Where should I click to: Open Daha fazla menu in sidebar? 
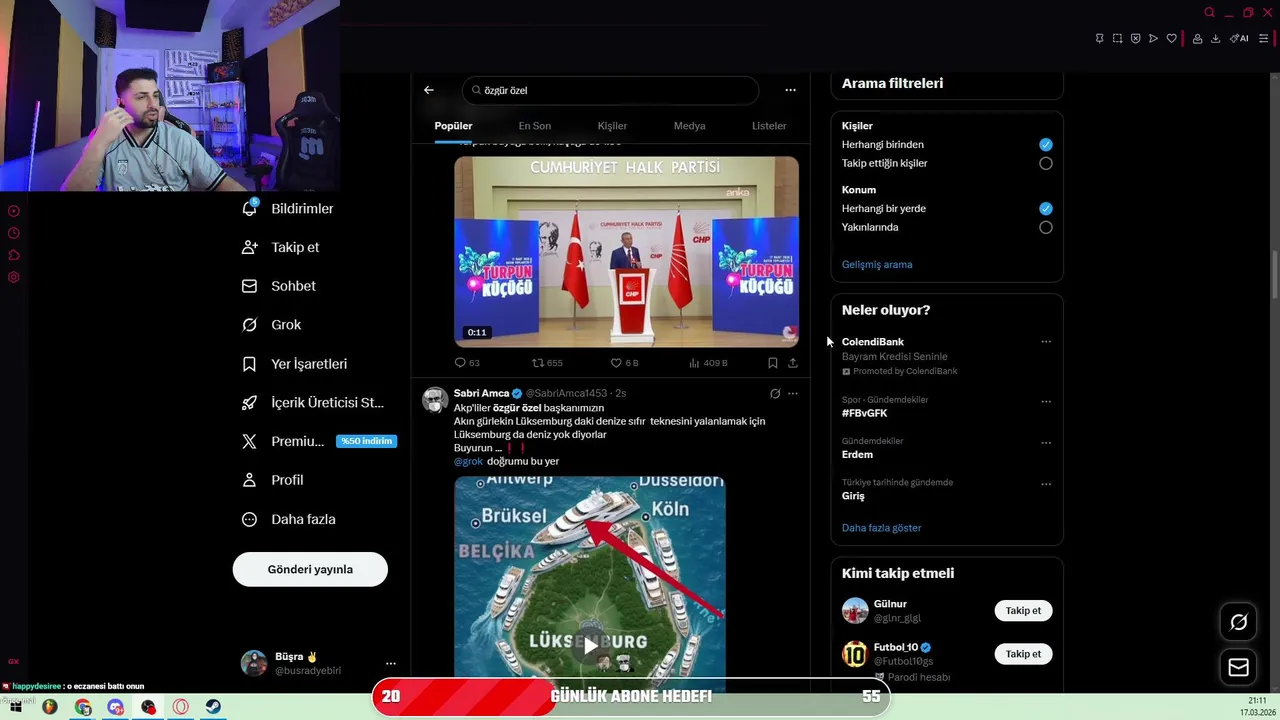[289, 519]
